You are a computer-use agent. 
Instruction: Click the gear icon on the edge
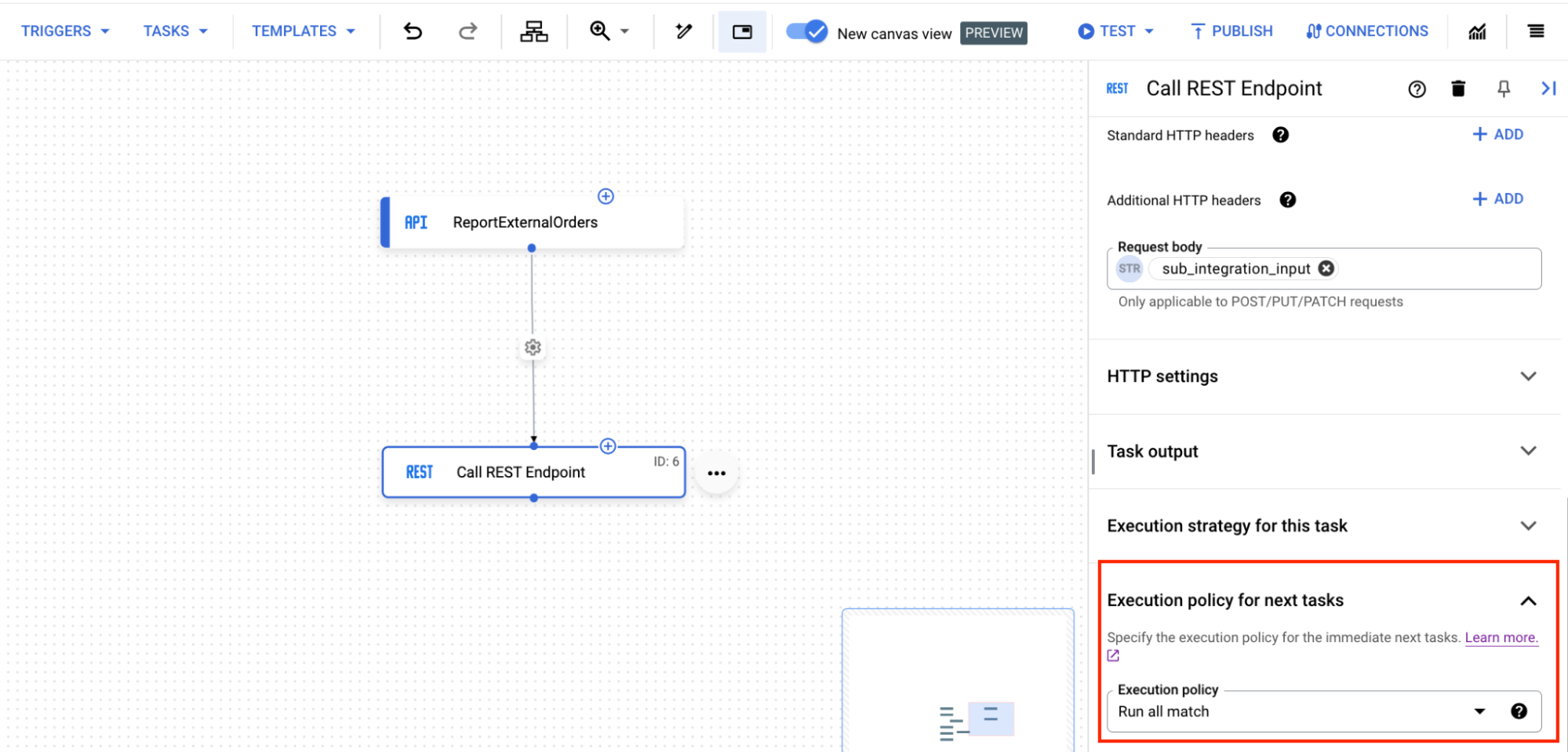pyautogui.click(x=533, y=347)
